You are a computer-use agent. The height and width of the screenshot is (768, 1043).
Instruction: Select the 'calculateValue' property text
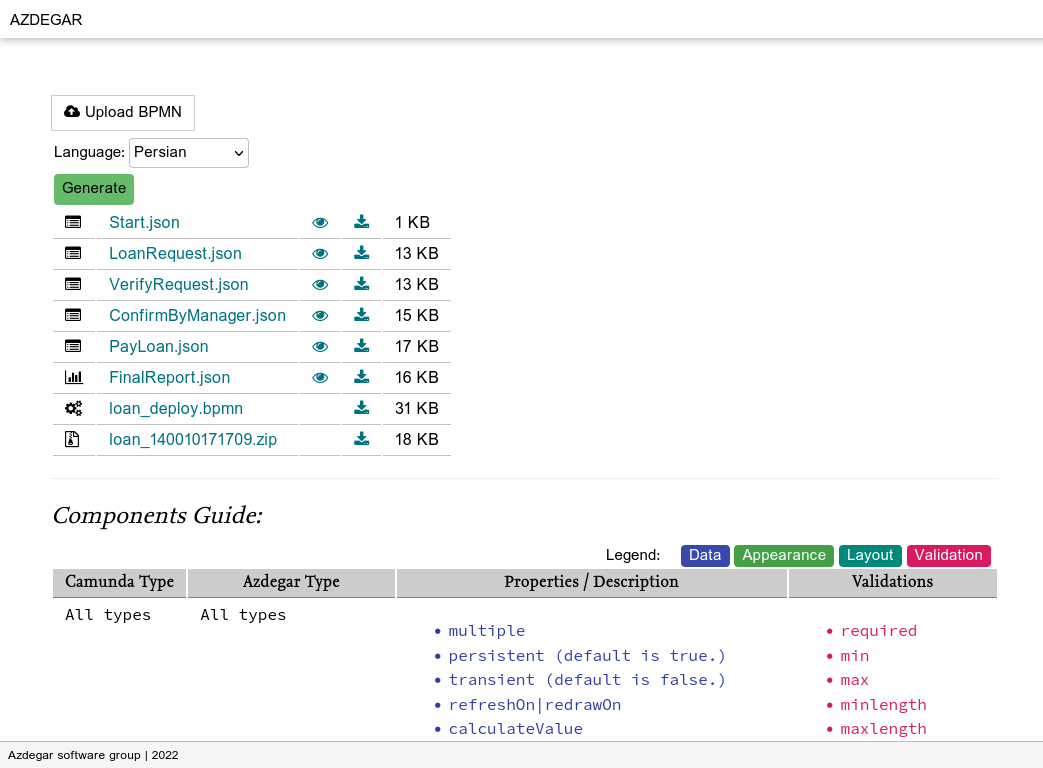(516, 729)
